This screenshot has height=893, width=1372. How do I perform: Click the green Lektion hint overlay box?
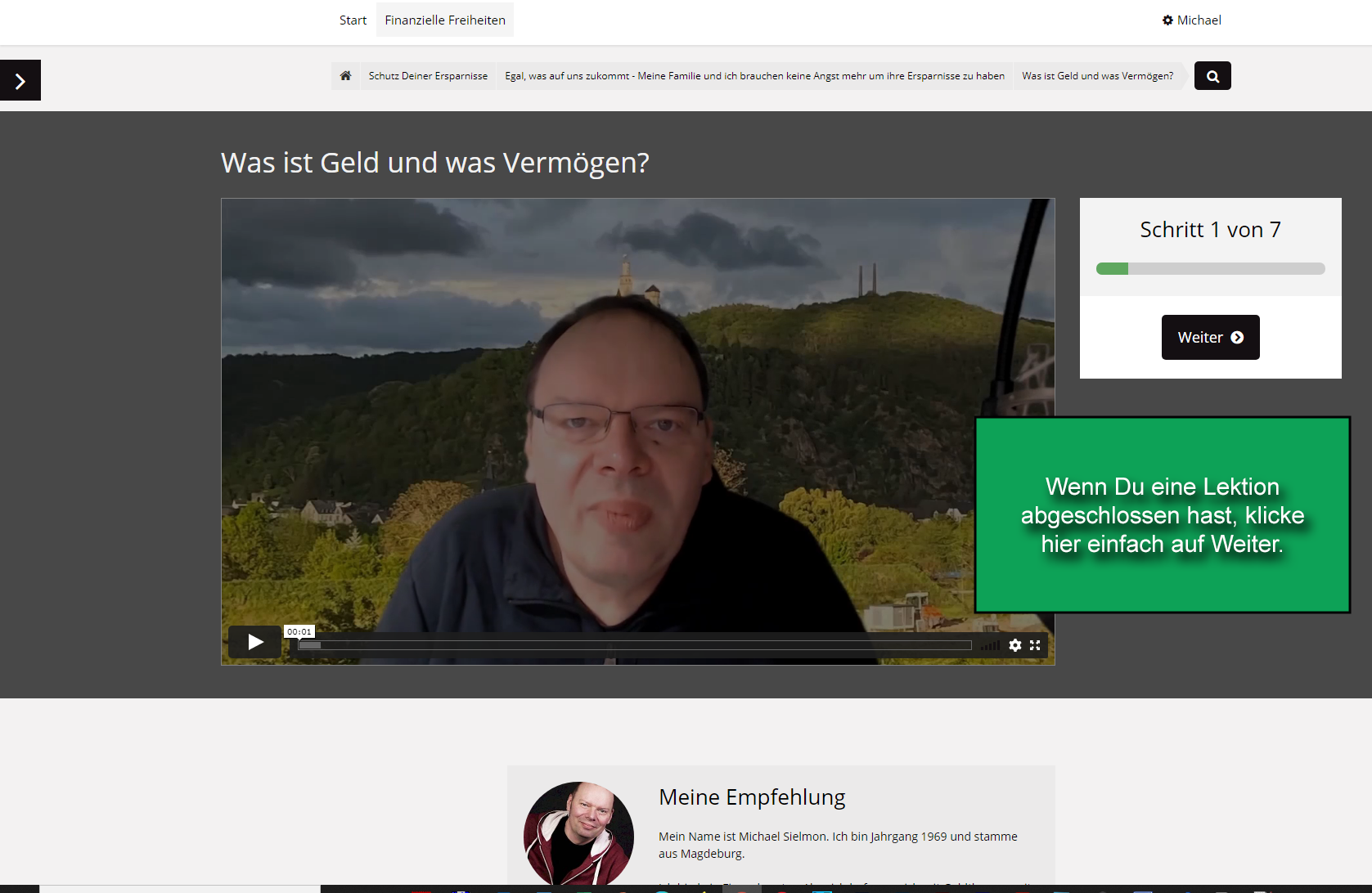tap(1162, 515)
